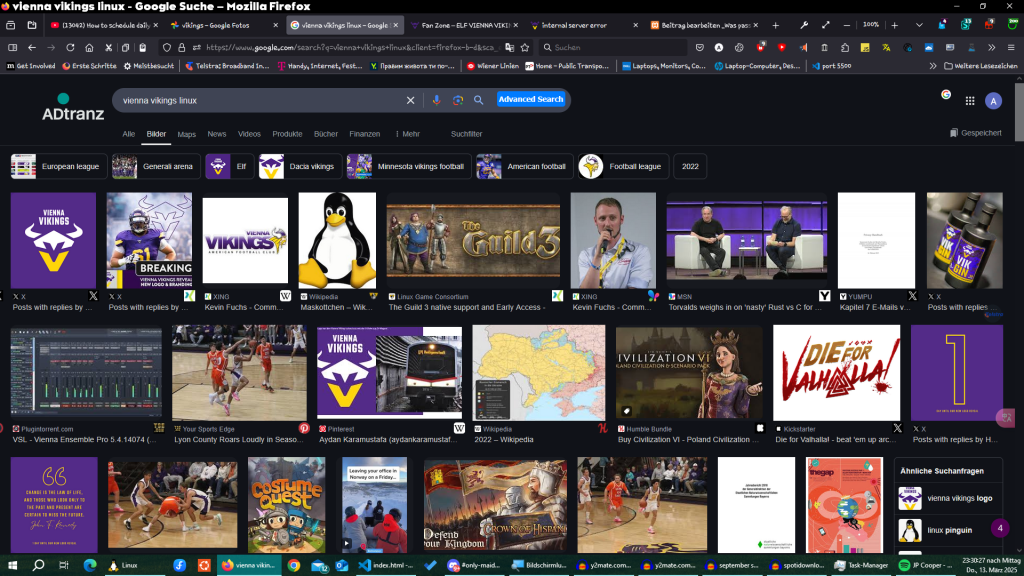The image size is (1024, 576).
Task: Select the Minnesota vikings football chip
Action: pyautogui.click(x=409, y=167)
